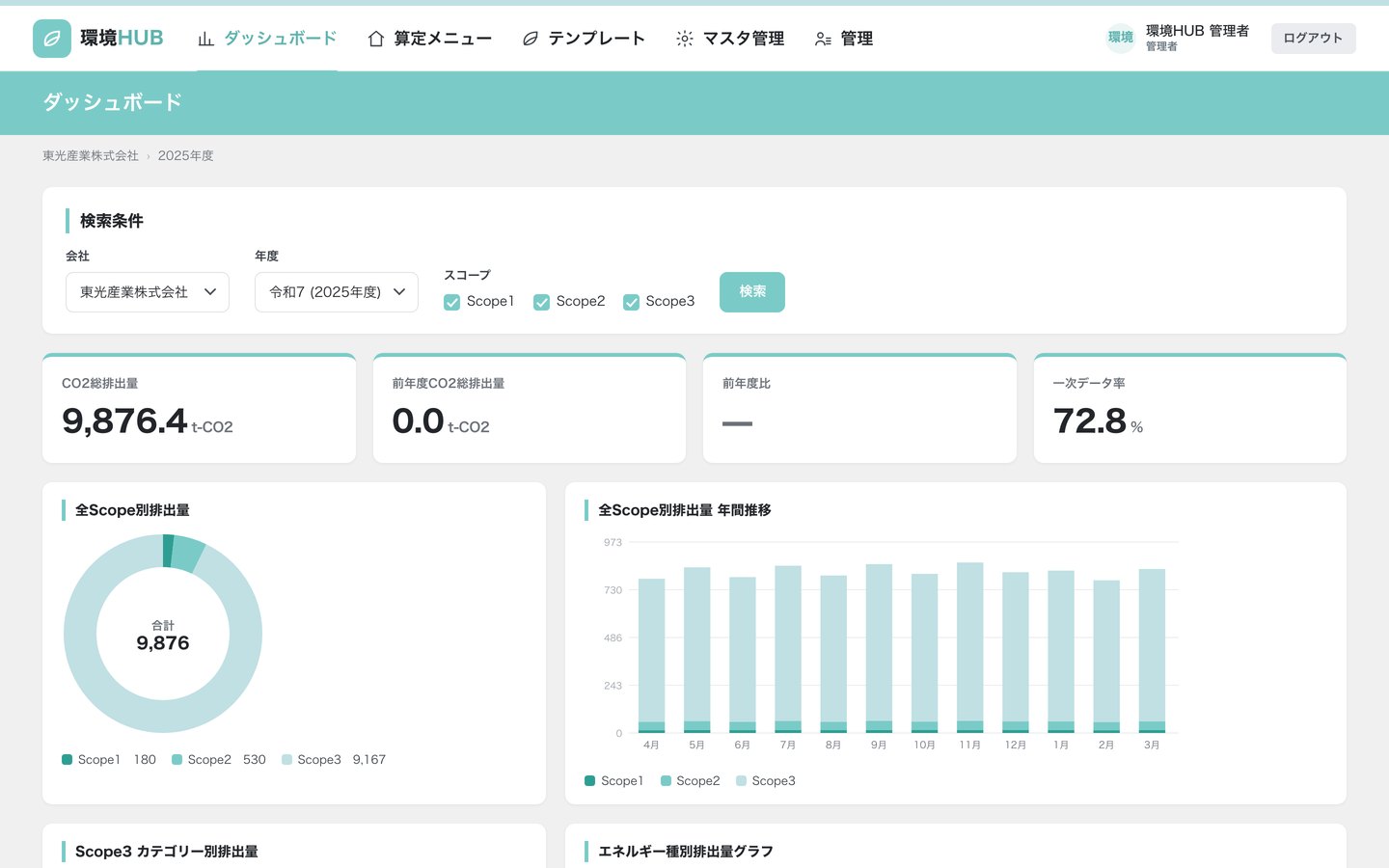
Task: Toggle the Scope1 checkbox
Action: [451, 302]
